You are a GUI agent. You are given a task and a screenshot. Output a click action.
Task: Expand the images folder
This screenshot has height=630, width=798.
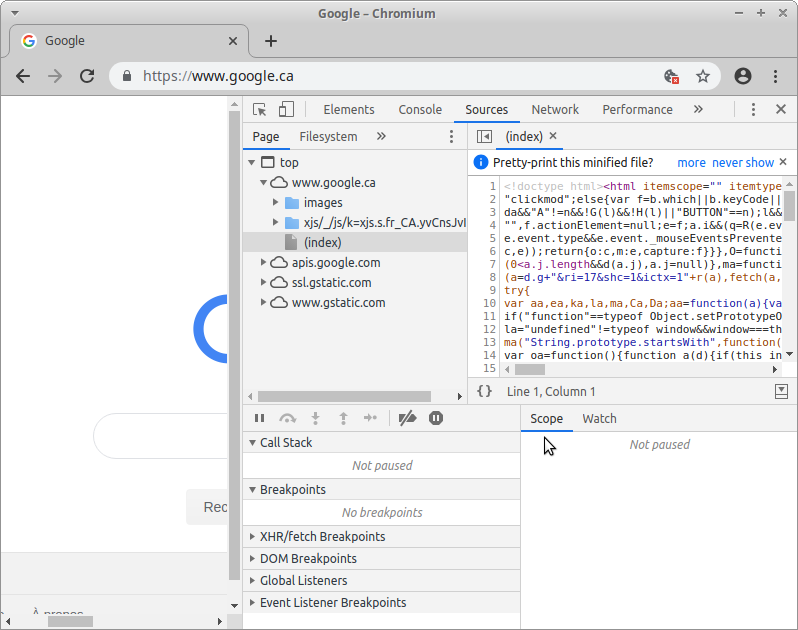(x=276, y=203)
